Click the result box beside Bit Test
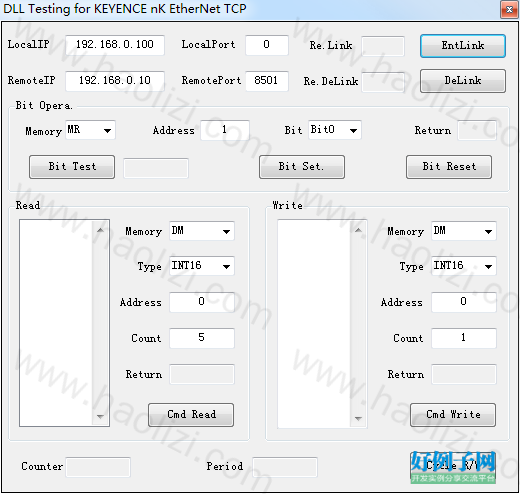 tap(156, 168)
